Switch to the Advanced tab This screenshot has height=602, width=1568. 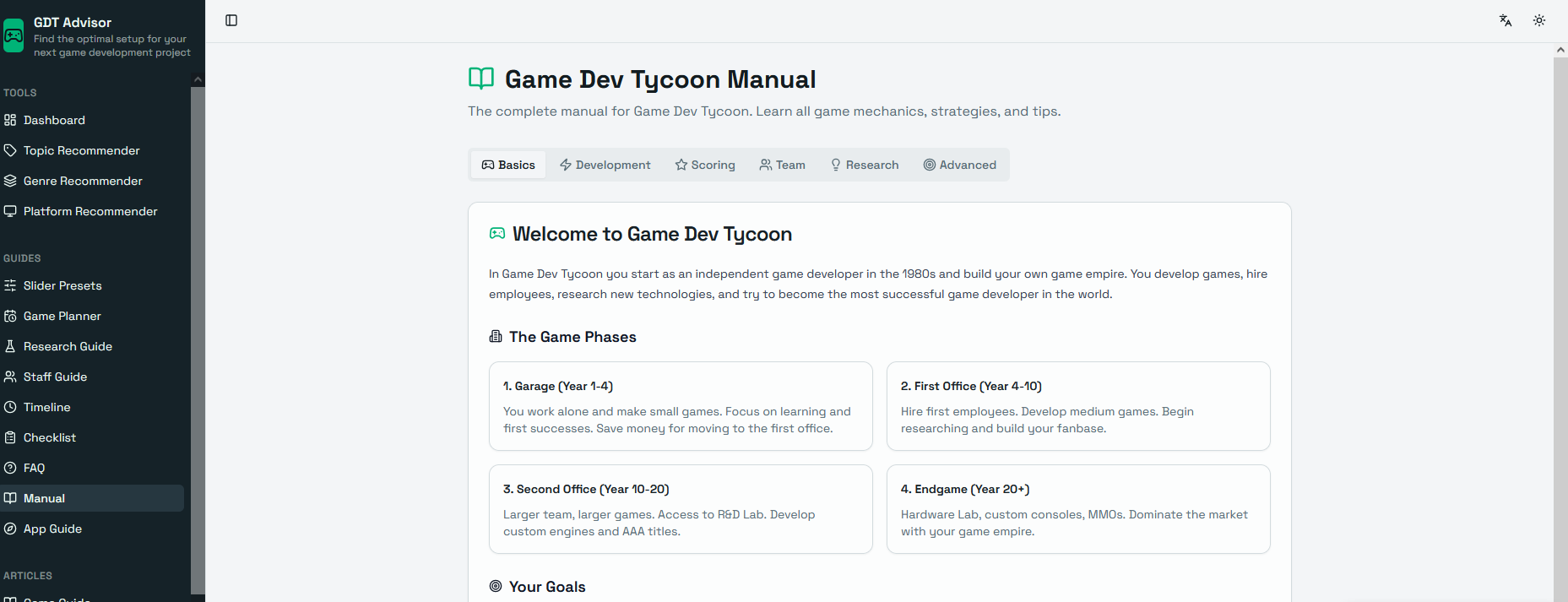click(960, 165)
